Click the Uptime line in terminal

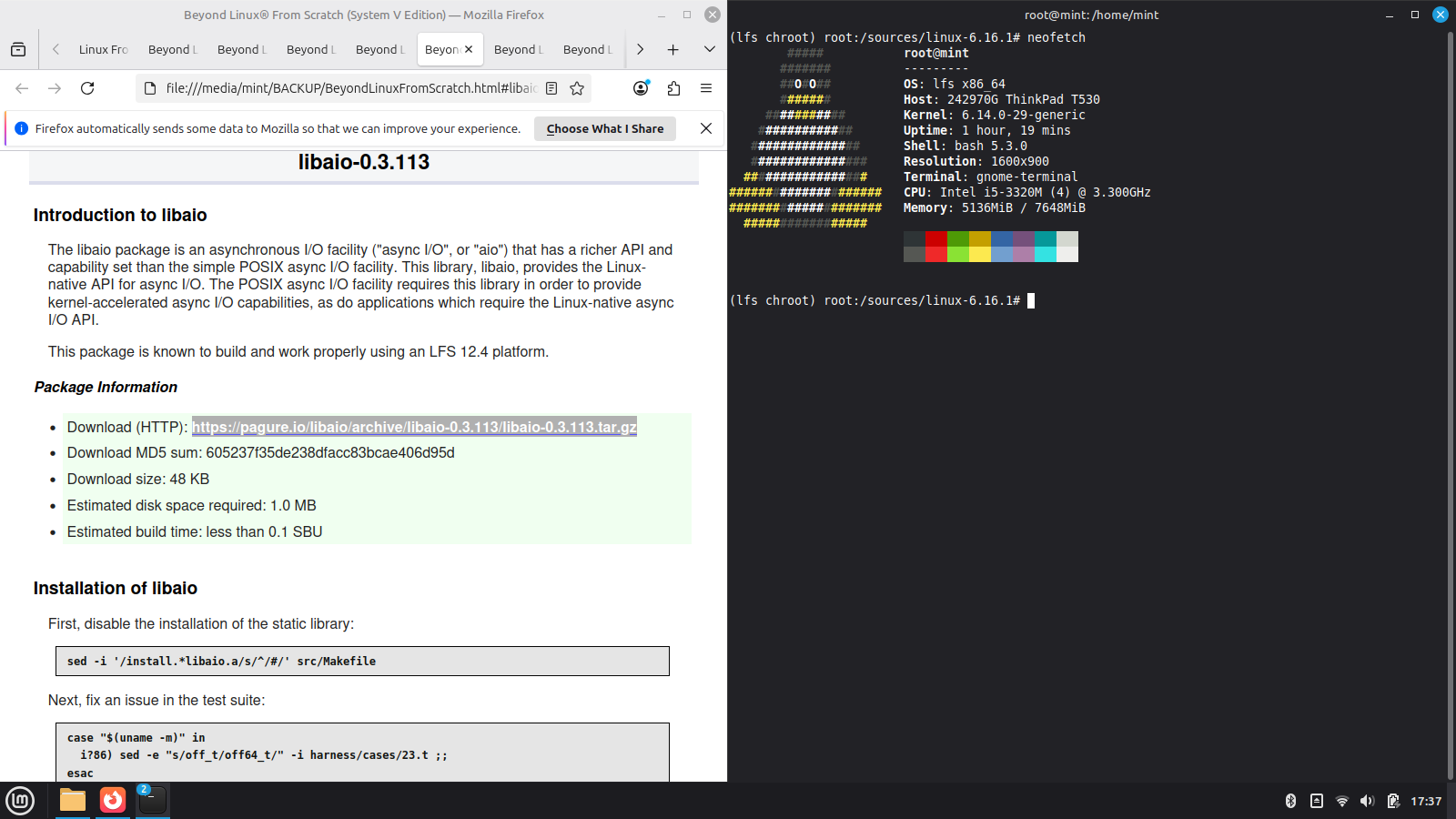(987, 130)
